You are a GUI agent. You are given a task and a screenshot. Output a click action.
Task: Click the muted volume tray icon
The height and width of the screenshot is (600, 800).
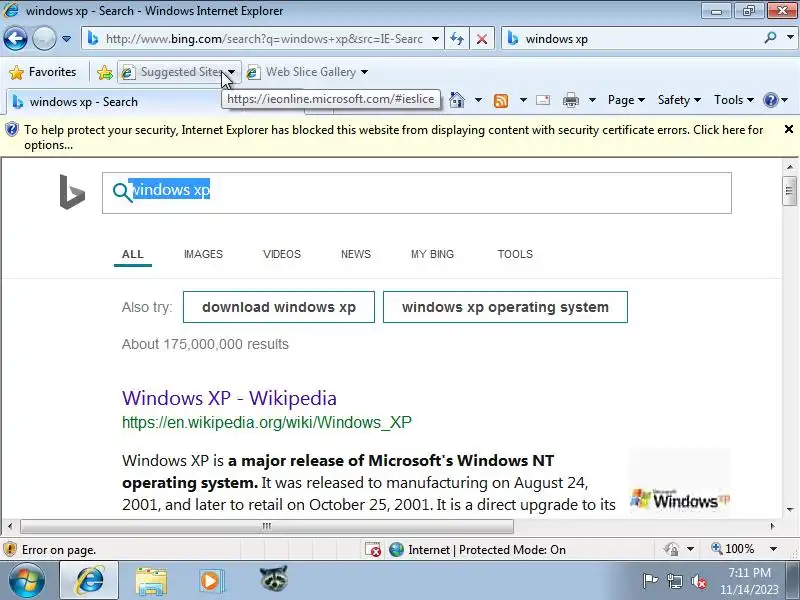698,581
